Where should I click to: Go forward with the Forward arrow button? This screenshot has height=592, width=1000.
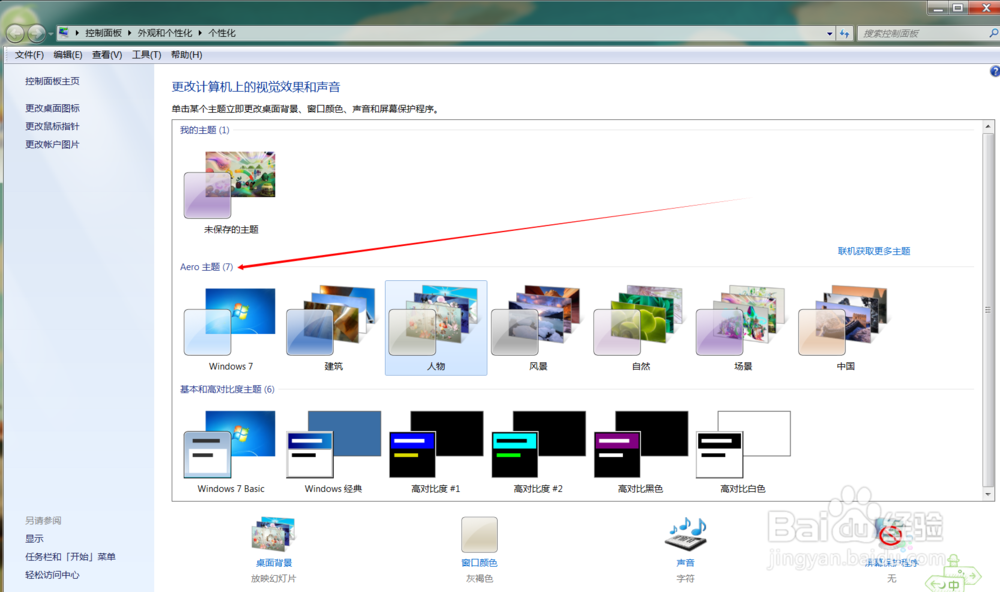click(x=36, y=33)
